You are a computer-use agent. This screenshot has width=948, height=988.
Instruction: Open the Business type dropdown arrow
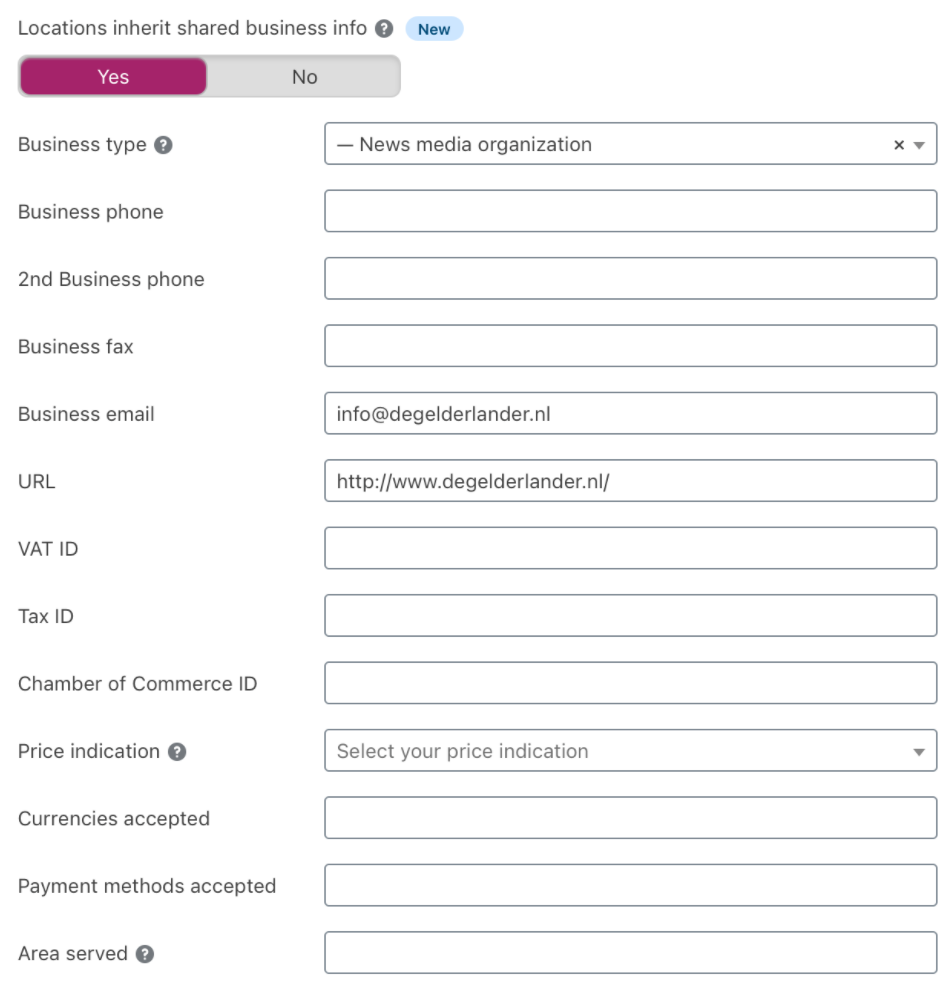pyautogui.click(x=919, y=145)
